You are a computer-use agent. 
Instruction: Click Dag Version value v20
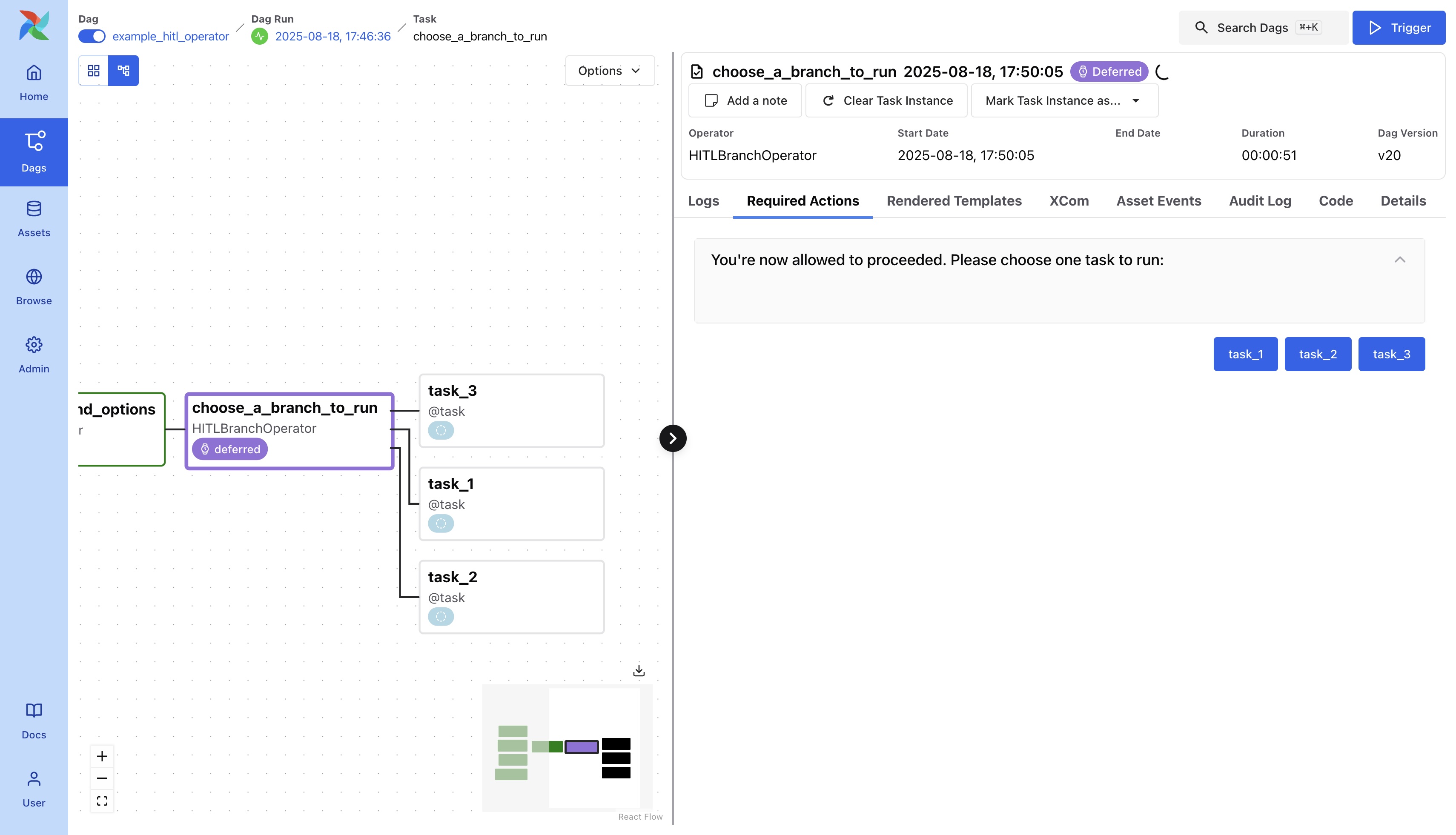pos(1389,155)
